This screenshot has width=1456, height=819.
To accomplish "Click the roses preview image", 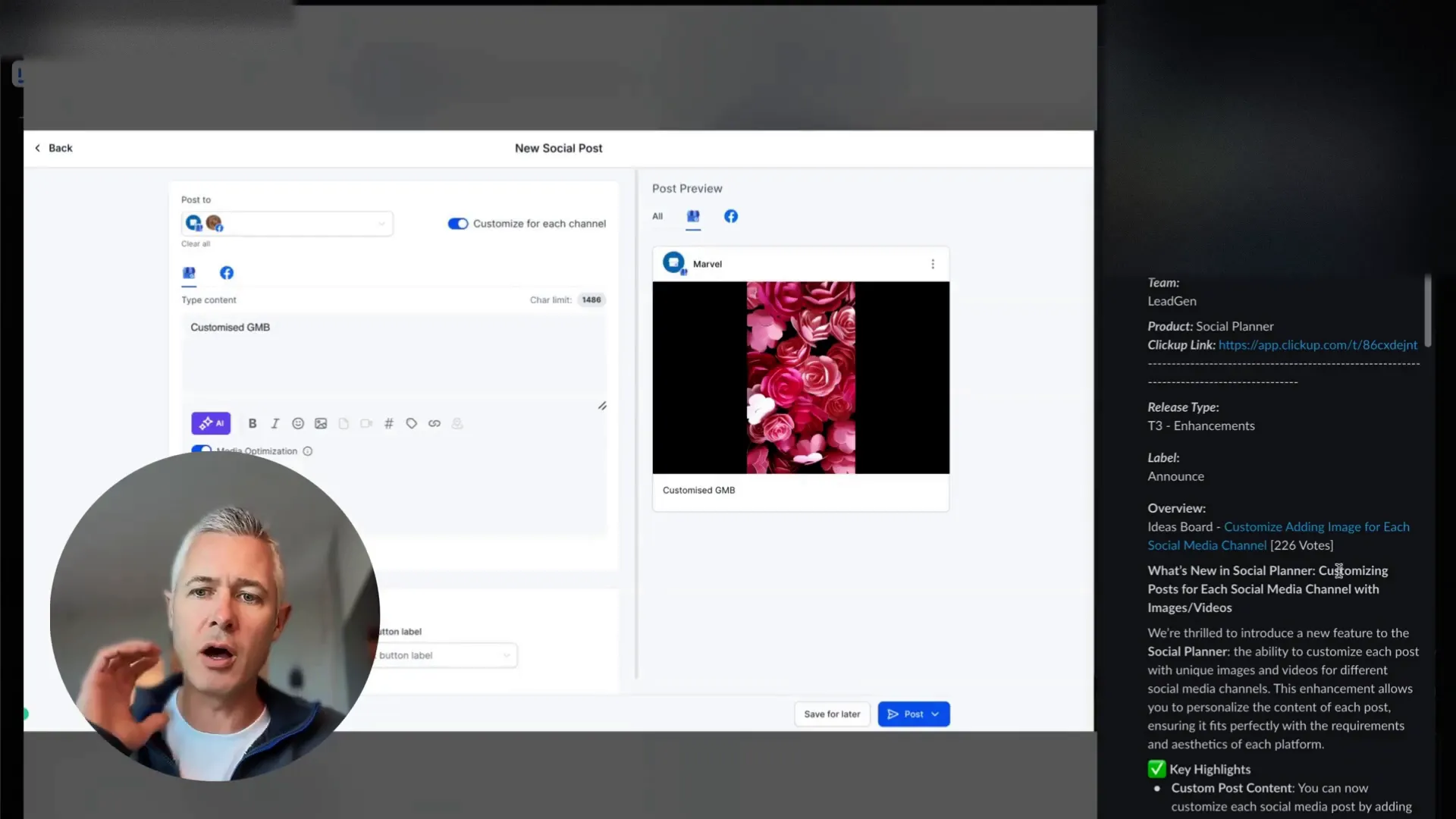I will coord(801,378).
